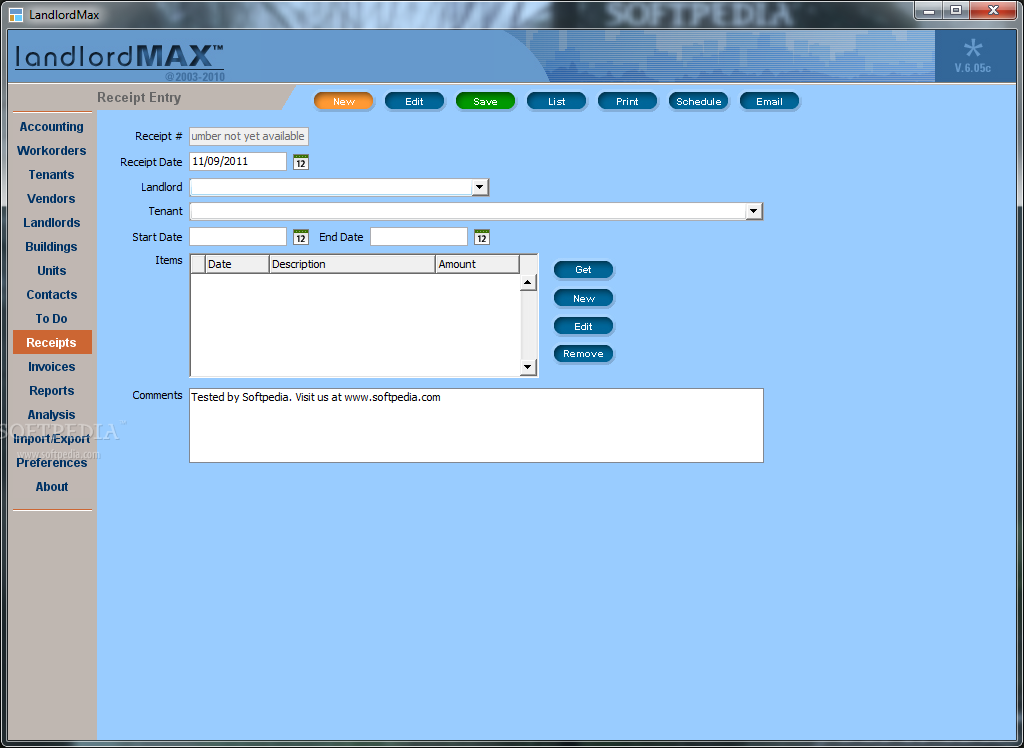Click the Receipt Date input field
Viewport: 1024px width, 748px height.
(x=238, y=161)
